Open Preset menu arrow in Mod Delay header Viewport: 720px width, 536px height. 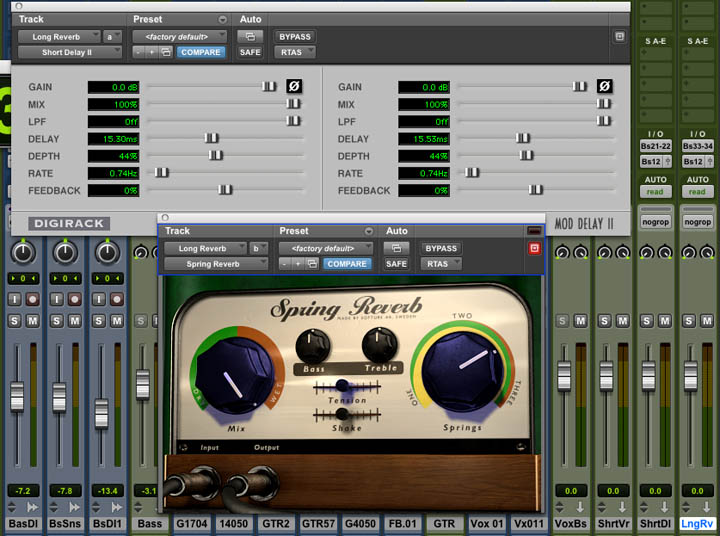point(223,19)
